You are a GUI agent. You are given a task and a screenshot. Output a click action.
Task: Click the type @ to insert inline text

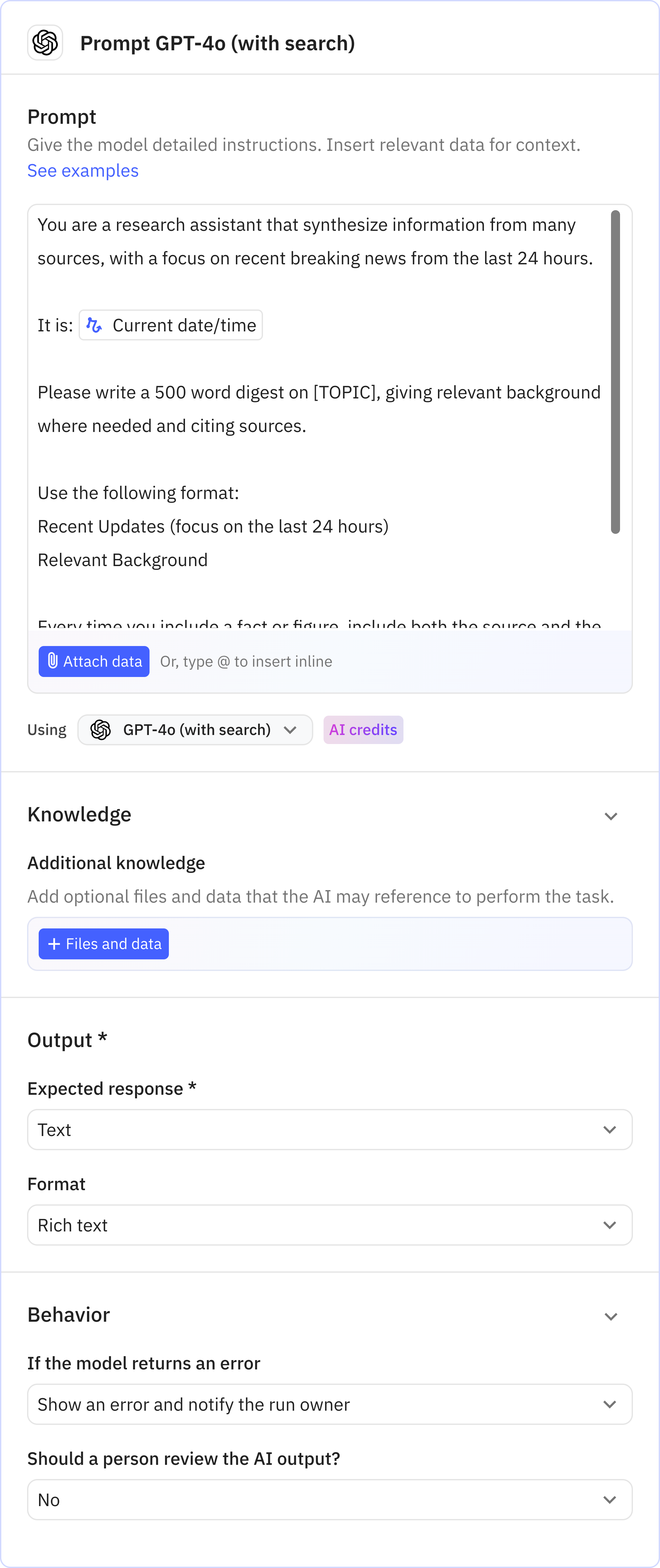[246, 661]
